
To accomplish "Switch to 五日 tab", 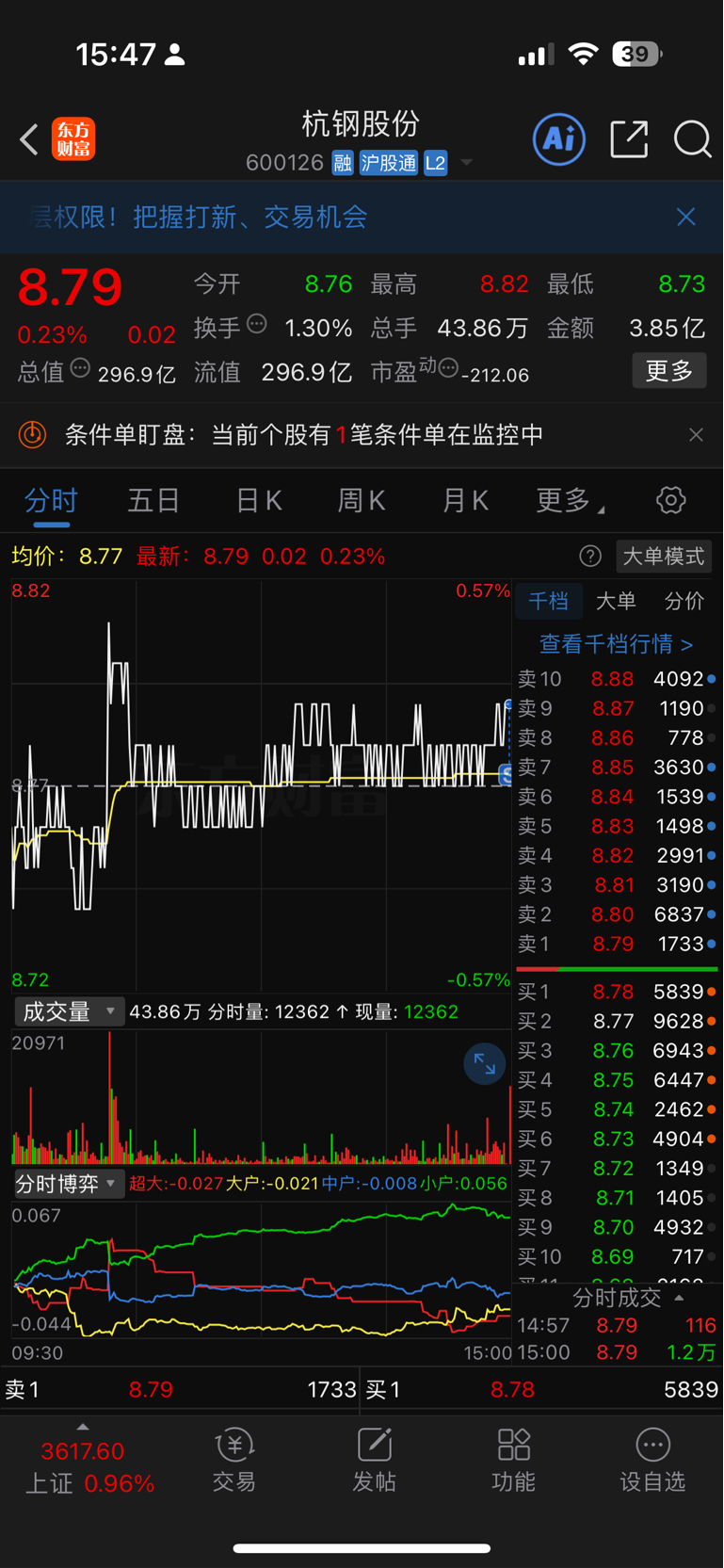I will click(153, 500).
